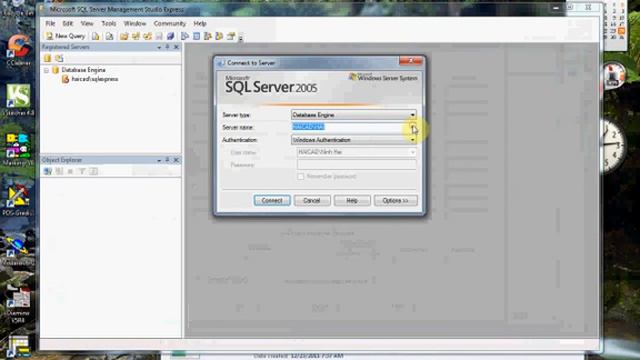This screenshot has width=640, height=360.
Task: Click the CCleaner desktop icon
Action: click(18, 50)
